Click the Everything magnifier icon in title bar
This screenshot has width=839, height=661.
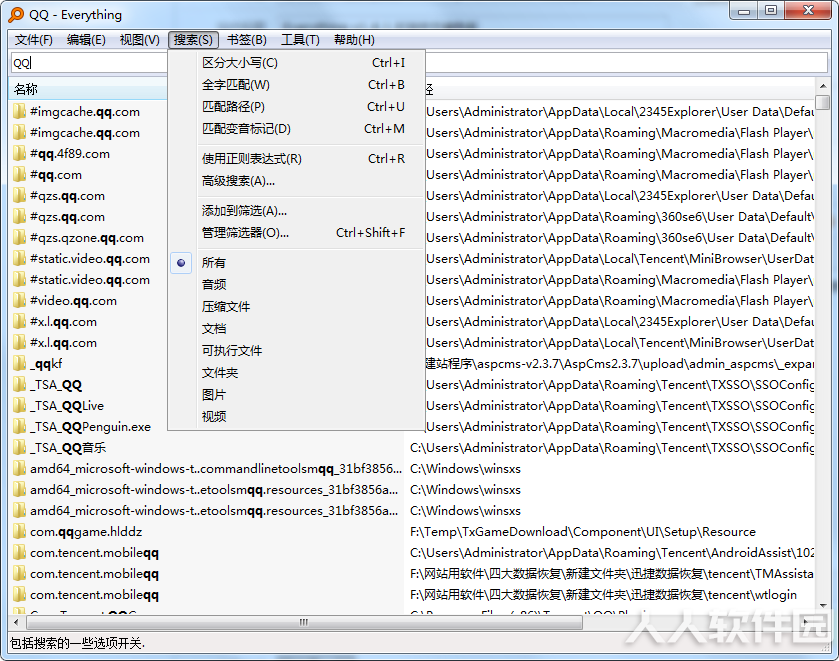point(16,14)
